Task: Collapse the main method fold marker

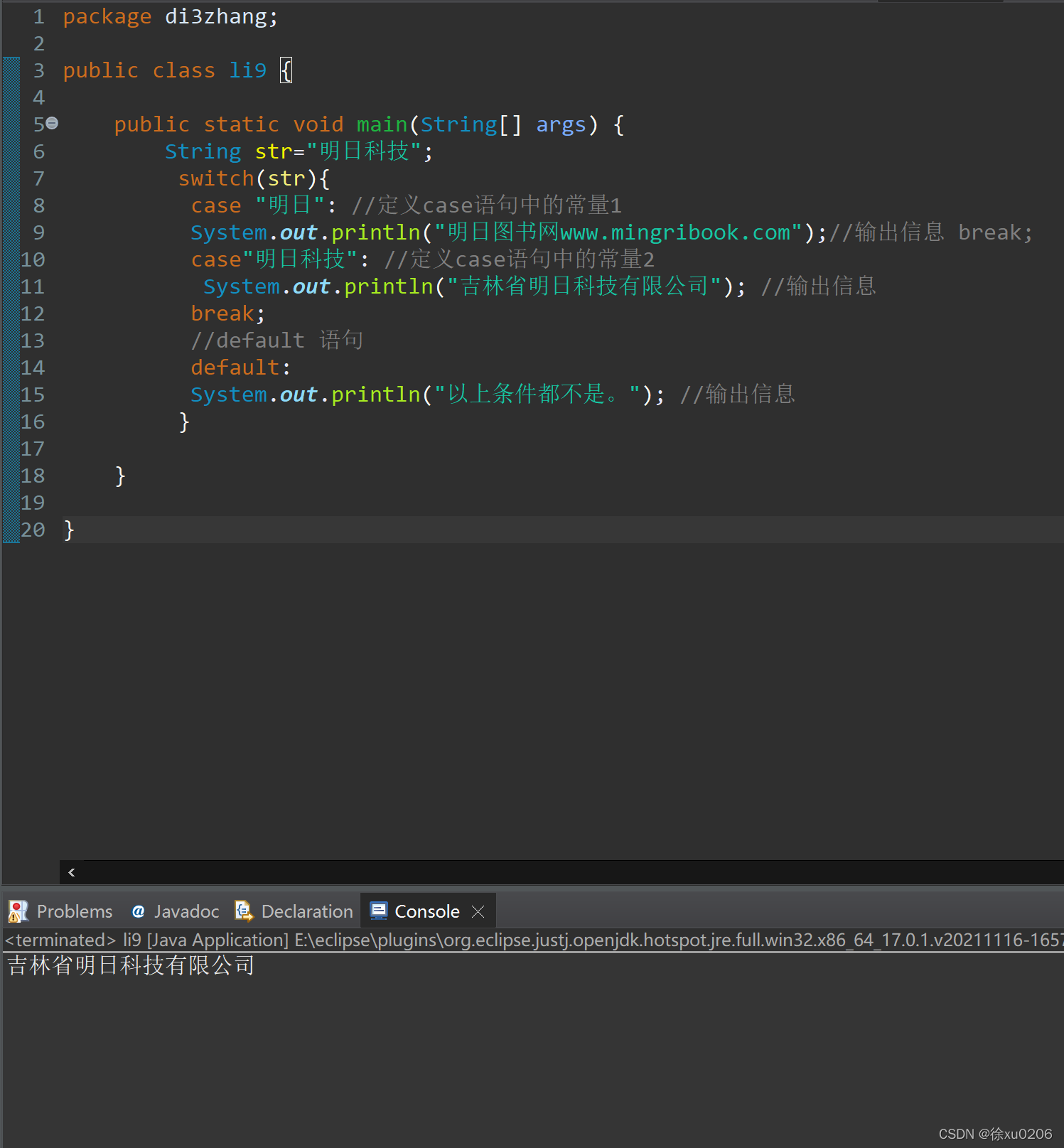Action: pos(53,124)
